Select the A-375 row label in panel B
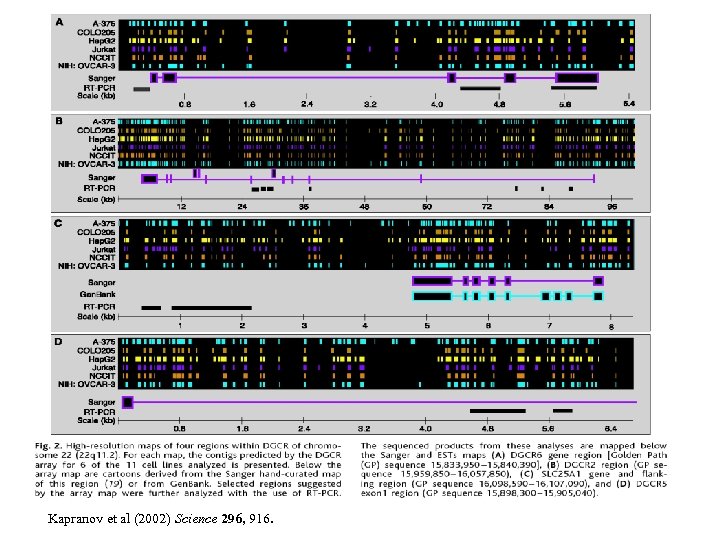Viewport: 720px width, 540px height. (104, 122)
